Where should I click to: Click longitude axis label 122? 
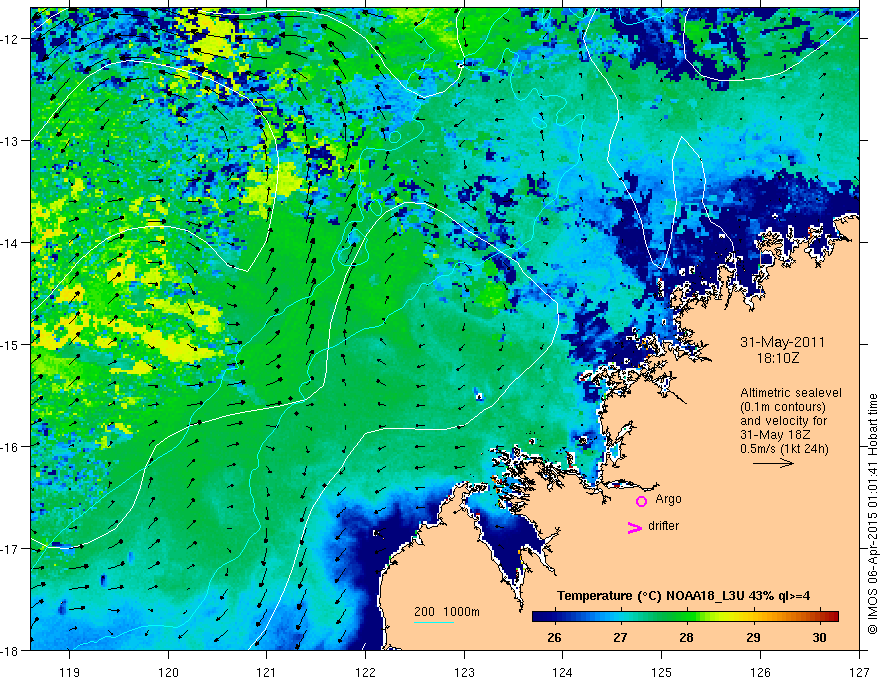pos(365,672)
